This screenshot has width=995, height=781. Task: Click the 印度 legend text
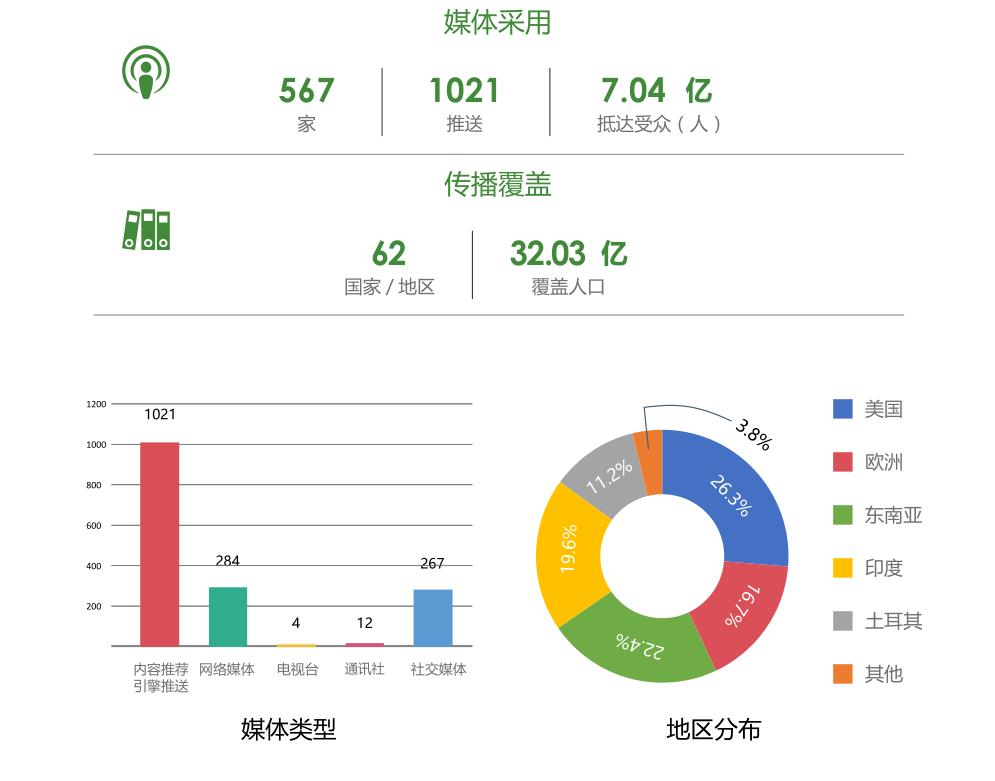click(883, 568)
